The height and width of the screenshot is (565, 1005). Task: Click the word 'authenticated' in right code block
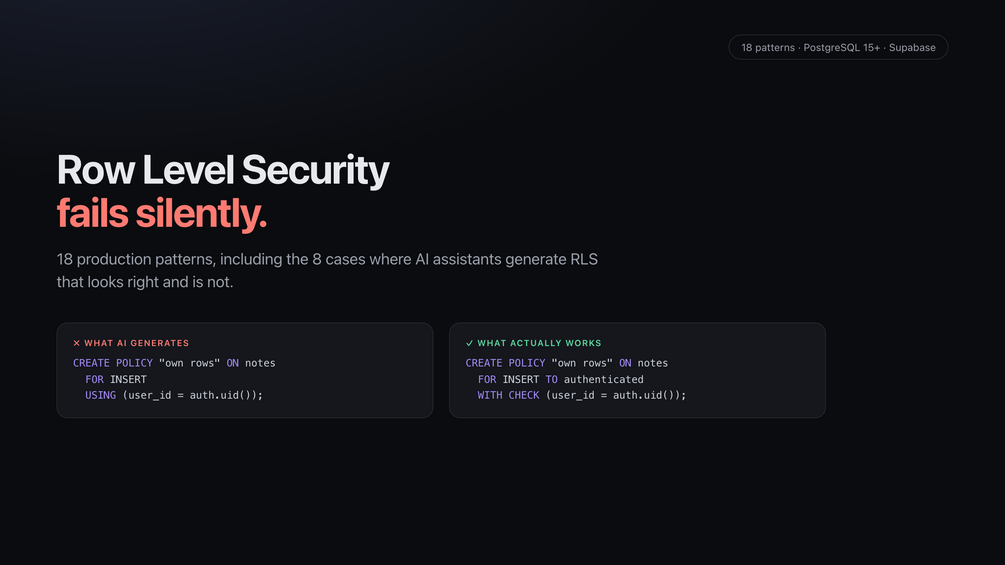[603, 379]
